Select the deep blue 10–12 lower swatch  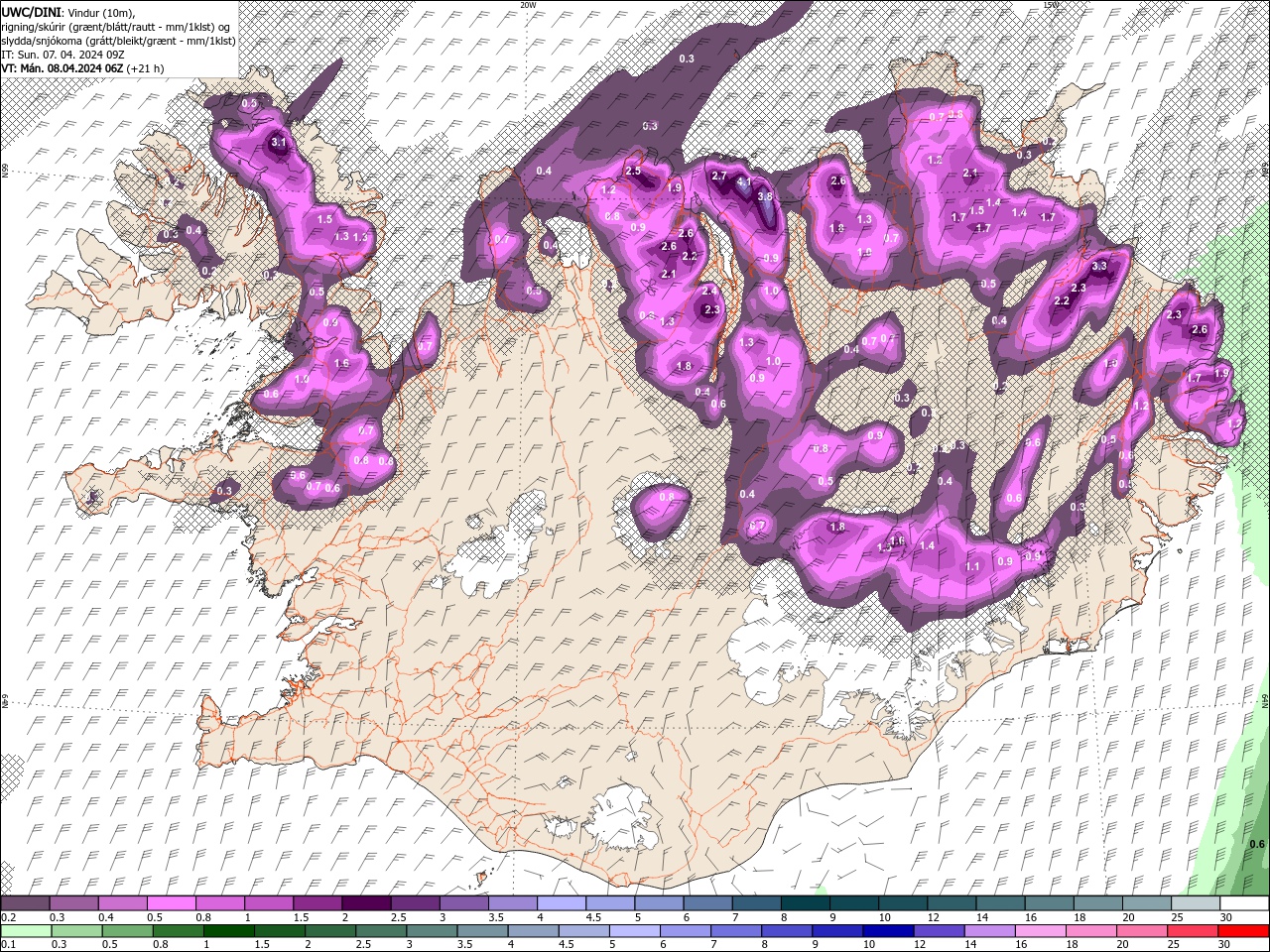point(888,931)
